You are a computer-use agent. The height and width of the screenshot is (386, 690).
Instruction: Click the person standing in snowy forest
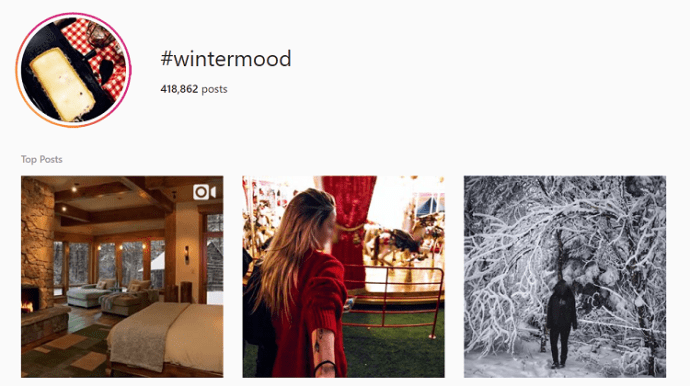coord(561,324)
